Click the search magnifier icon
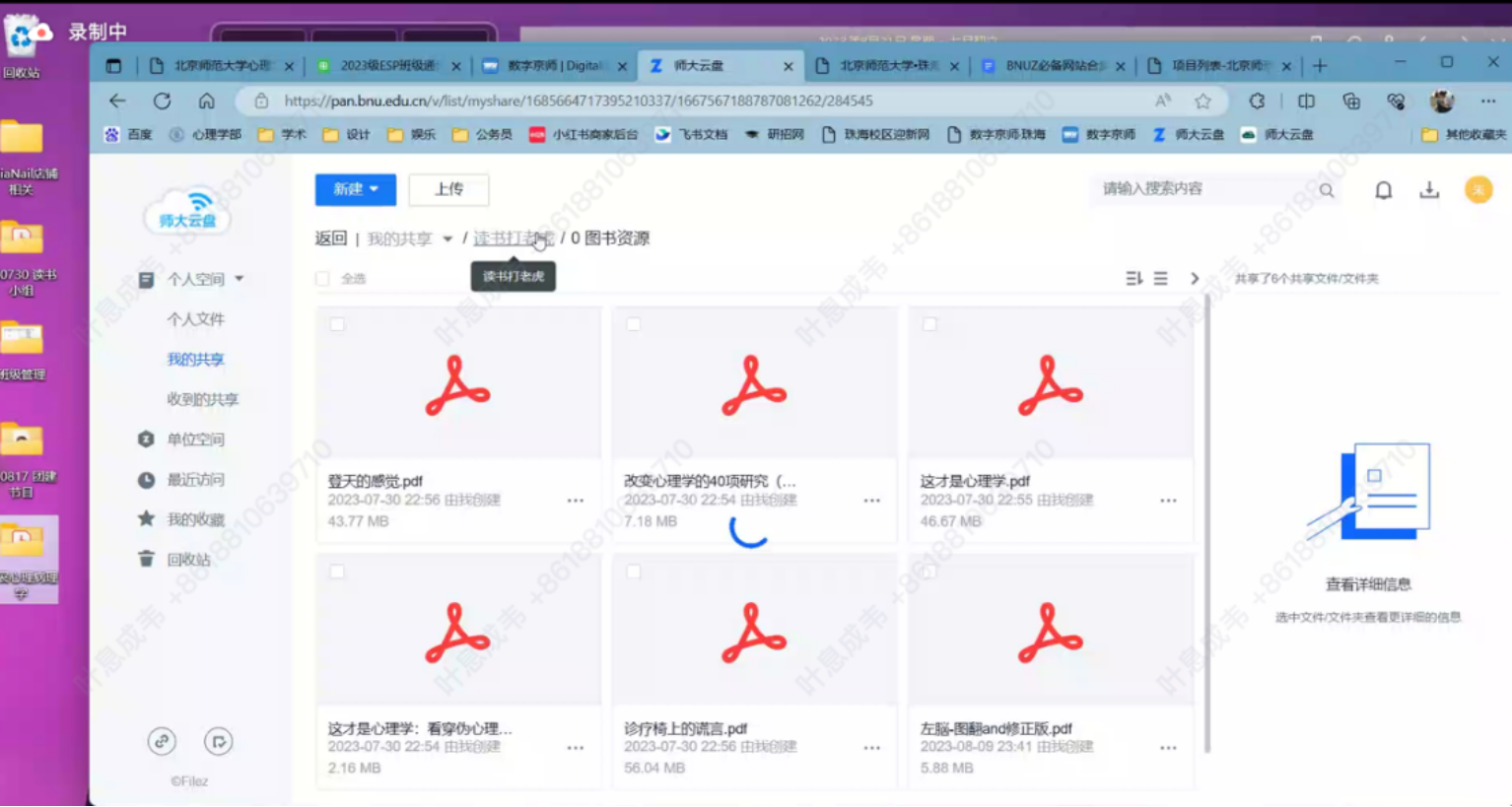This screenshot has width=1512, height=807. tap(1327, 190)
